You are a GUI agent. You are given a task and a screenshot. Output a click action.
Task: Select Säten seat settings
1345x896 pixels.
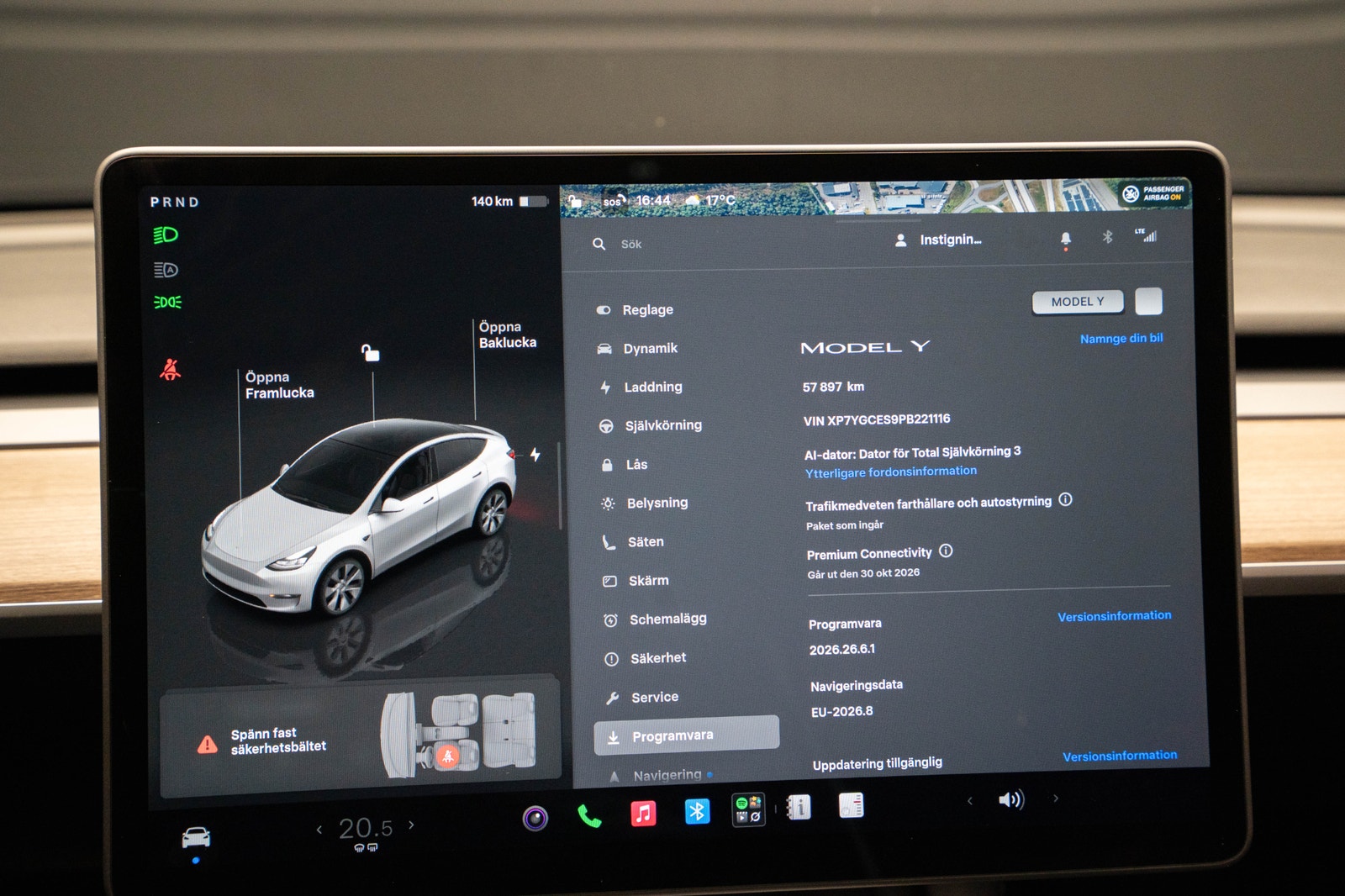(633, 542)
